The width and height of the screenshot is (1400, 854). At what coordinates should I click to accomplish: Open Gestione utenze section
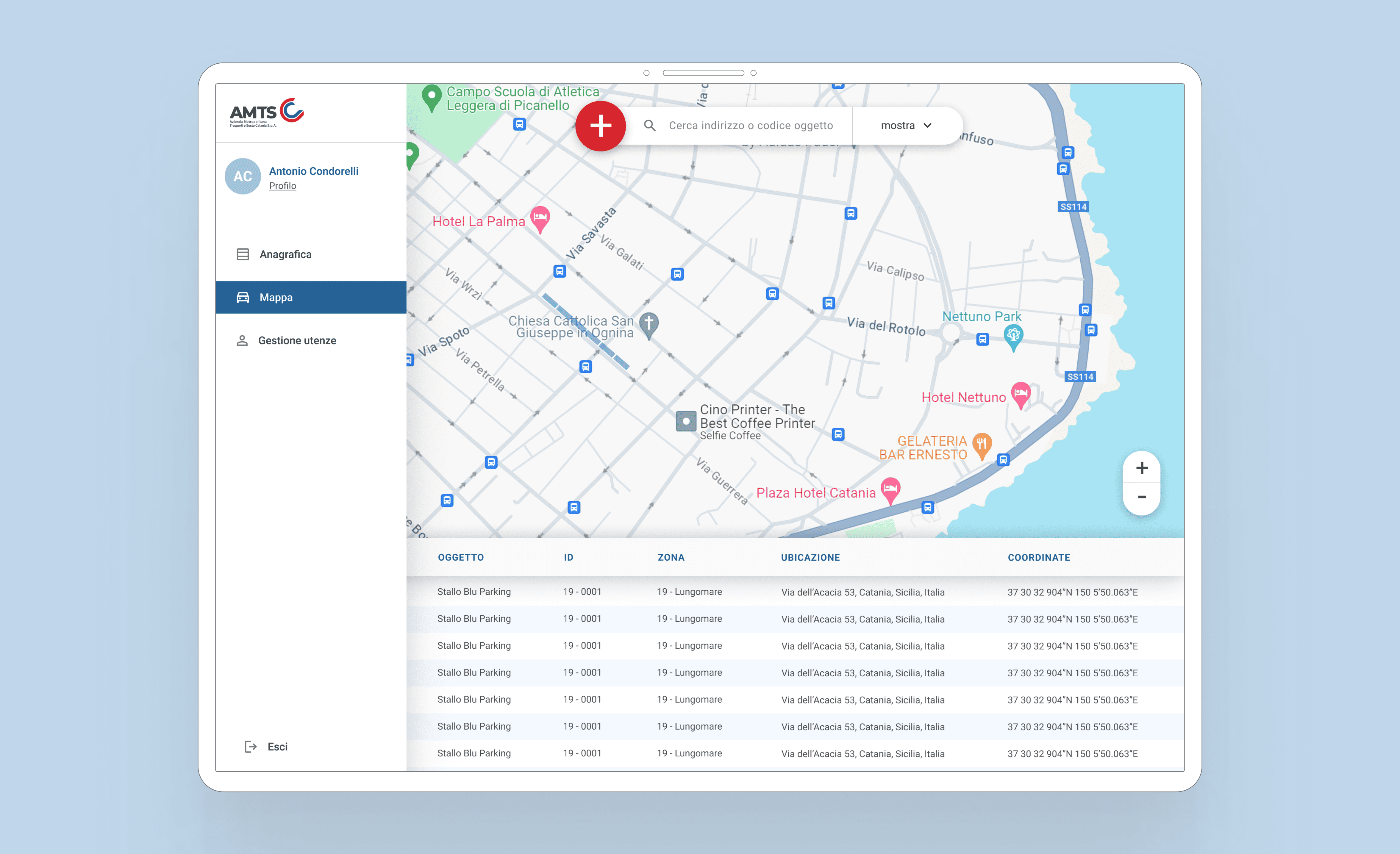(311, 340)
